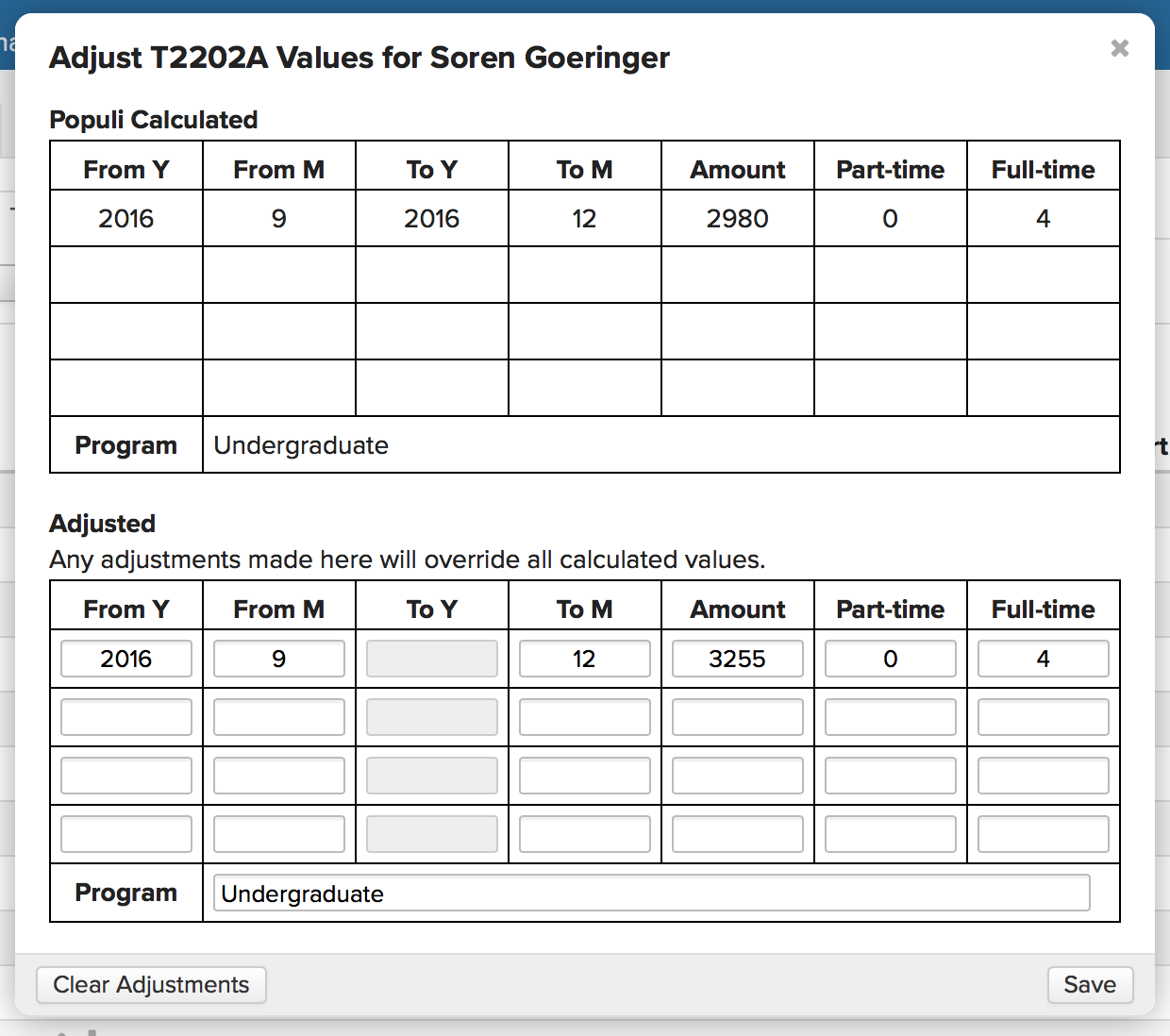The height and width of the screenshot is (1036, 1170).
Task: Close the Adjust T2202A Values dialog
Action: 1120,48
